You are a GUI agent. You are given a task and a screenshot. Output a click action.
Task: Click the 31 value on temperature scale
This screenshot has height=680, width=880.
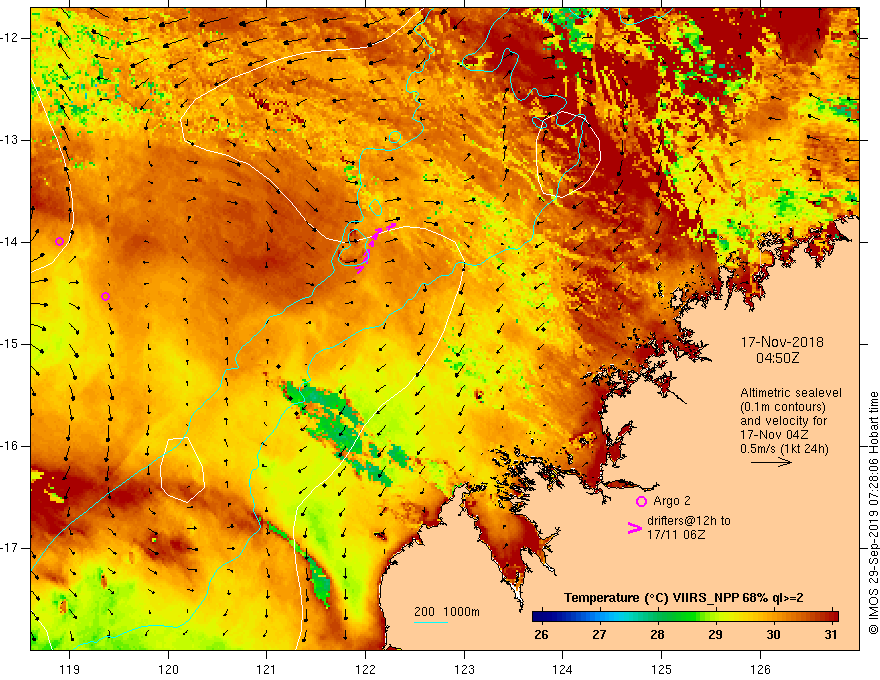pyautogui.click(x=831, y=635)
